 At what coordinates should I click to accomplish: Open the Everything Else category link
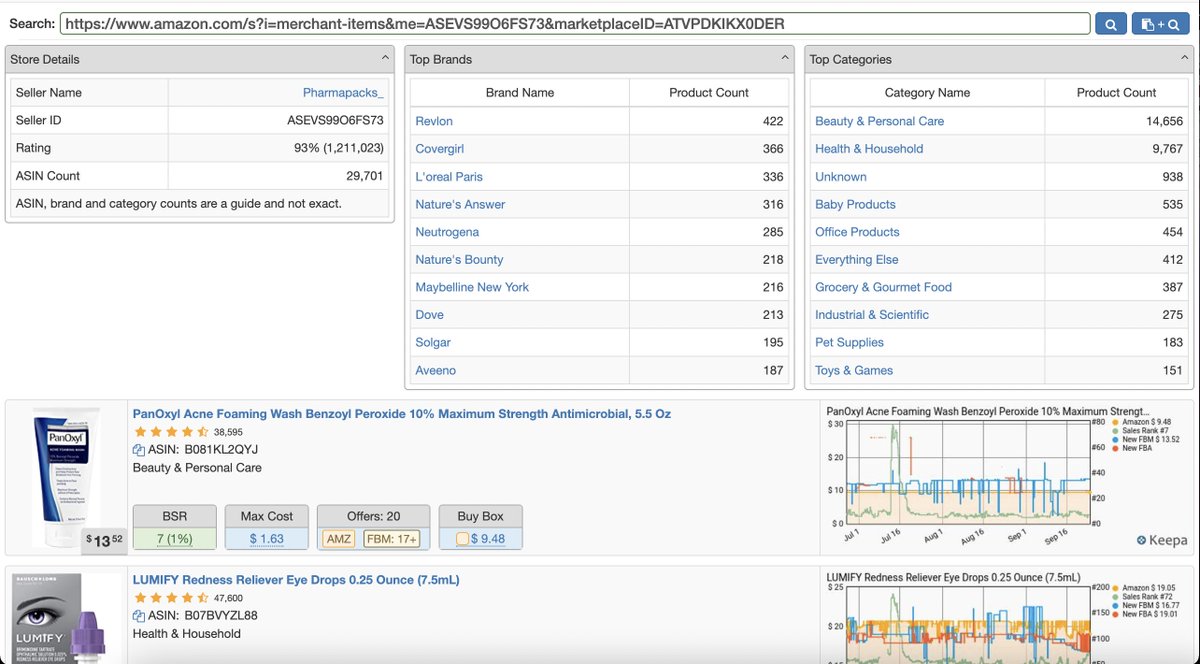857,260
